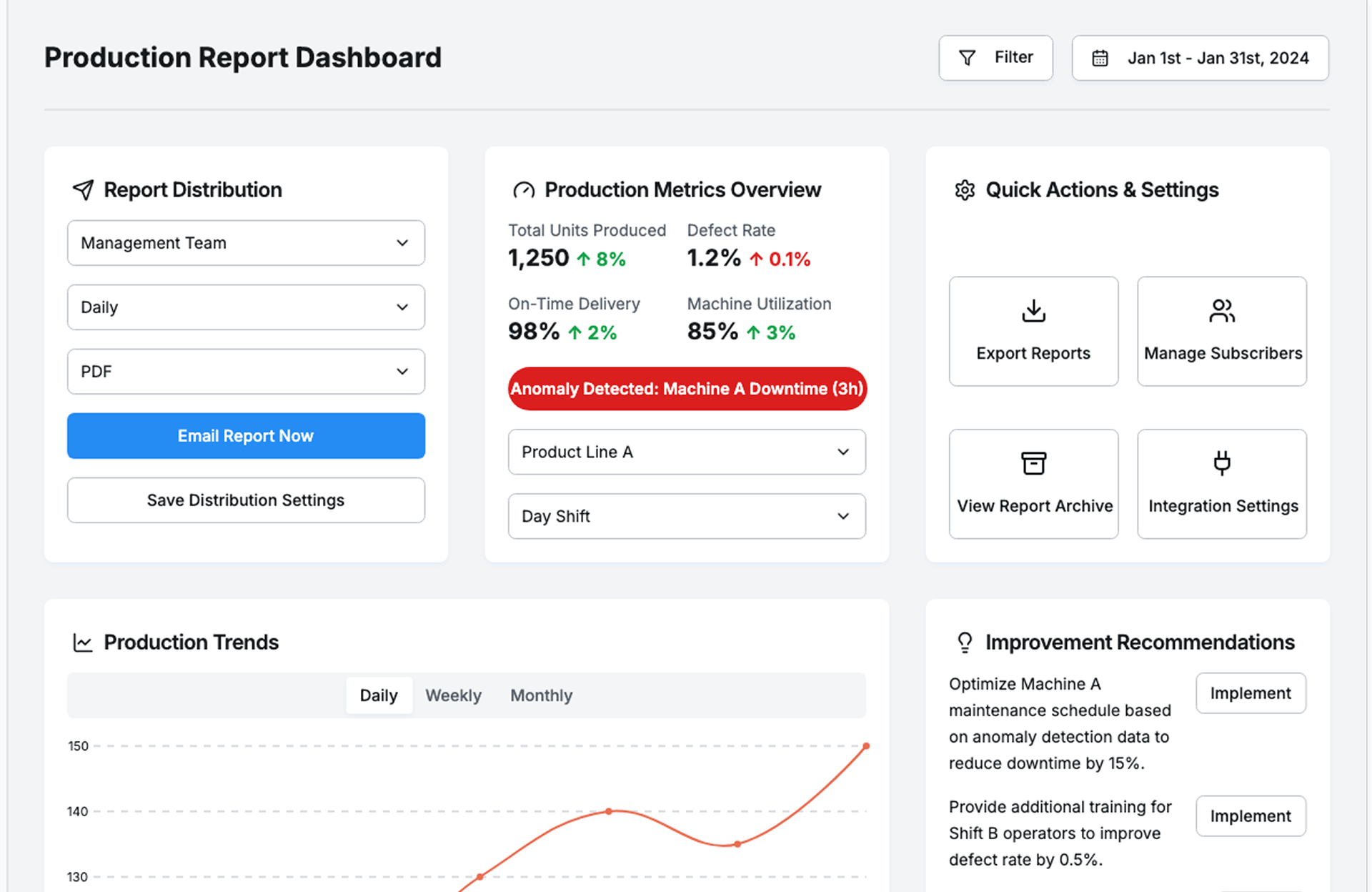Switch to the Weekly trends tab

(453, 695)
